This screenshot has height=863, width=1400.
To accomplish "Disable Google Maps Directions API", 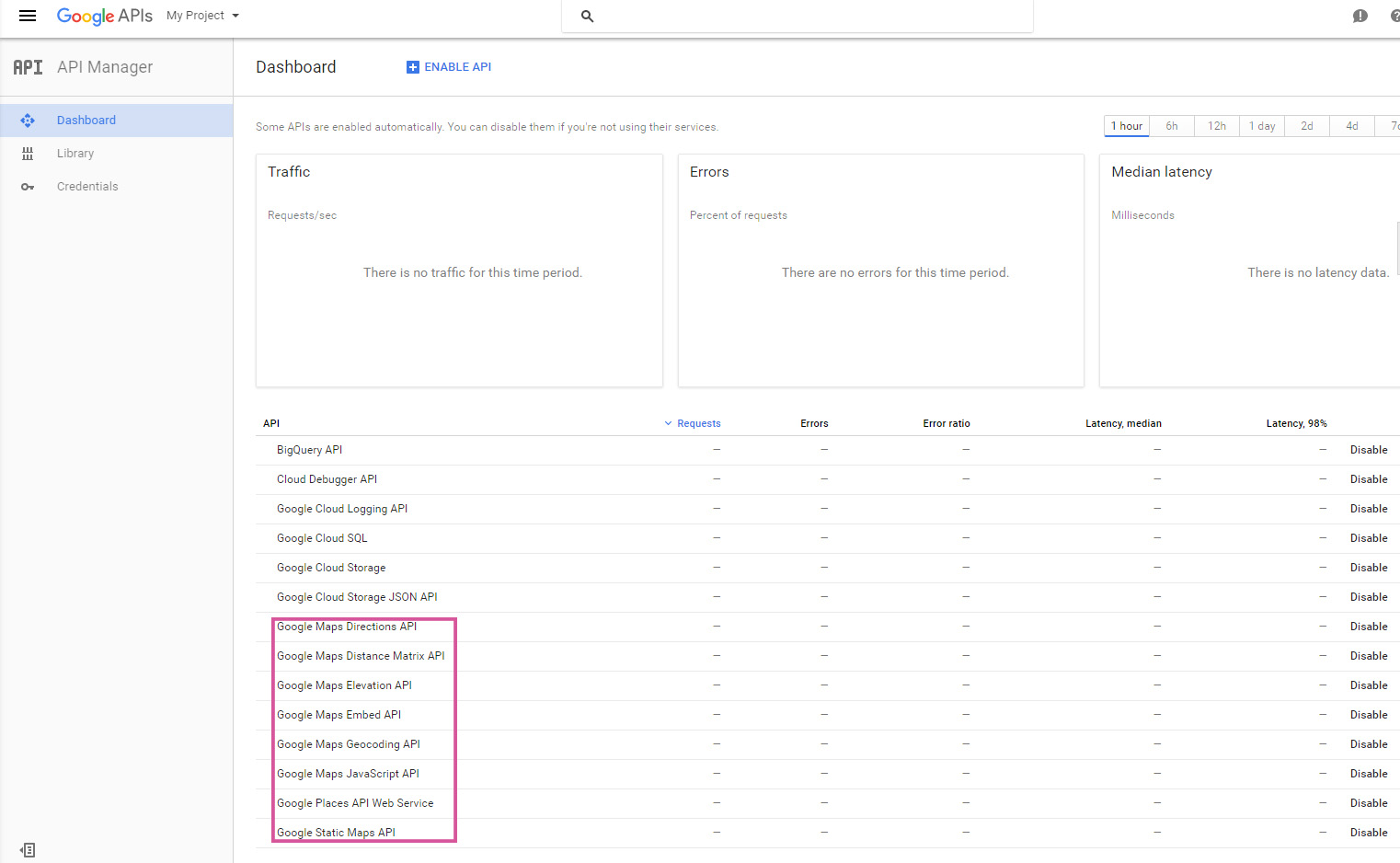I will coord(1369,627).
